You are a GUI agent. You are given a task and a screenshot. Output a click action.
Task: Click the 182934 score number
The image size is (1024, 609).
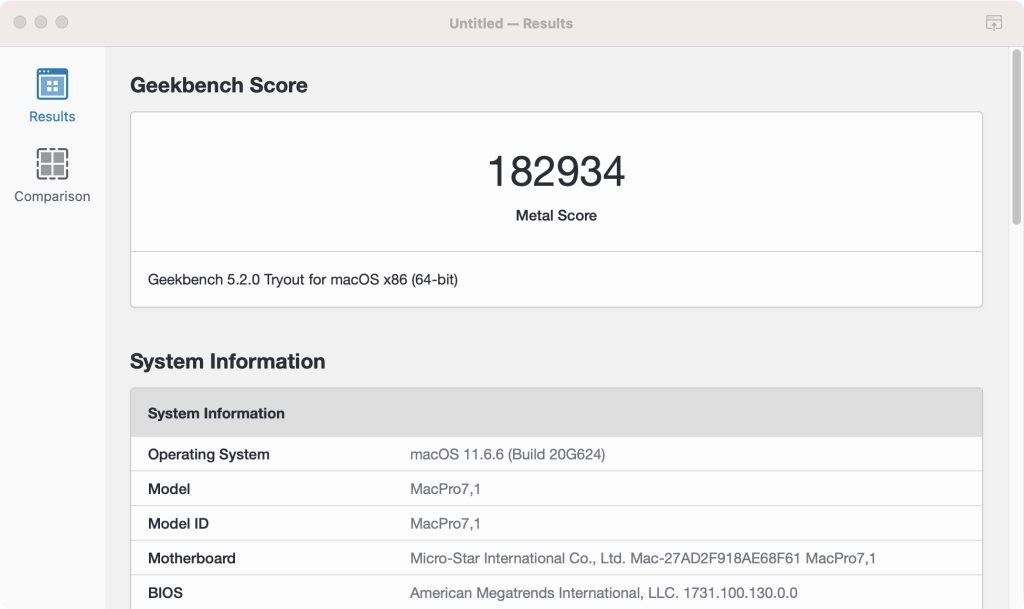click(x=556, y=172)
